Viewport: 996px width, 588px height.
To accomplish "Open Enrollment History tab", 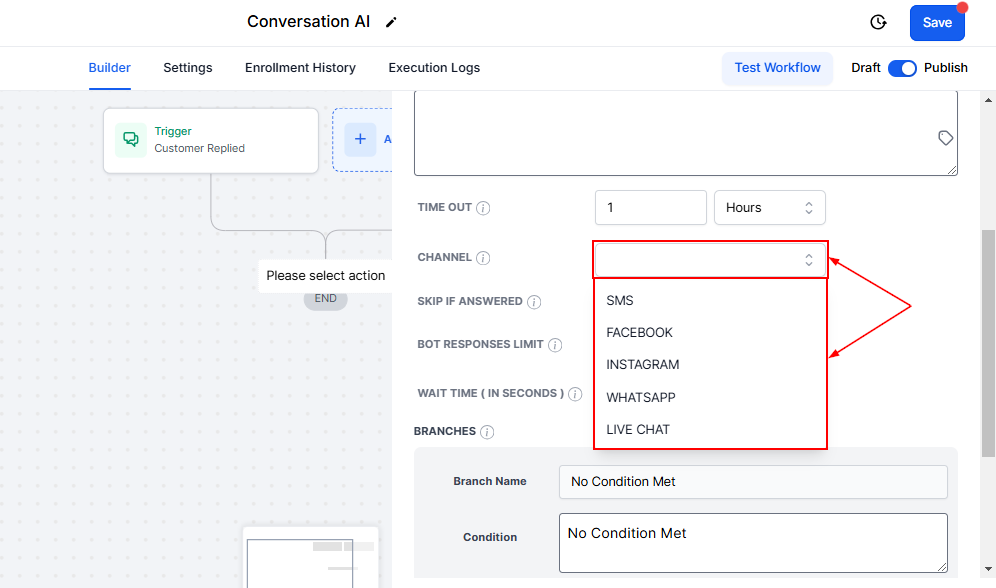I will tap(300, 68).
